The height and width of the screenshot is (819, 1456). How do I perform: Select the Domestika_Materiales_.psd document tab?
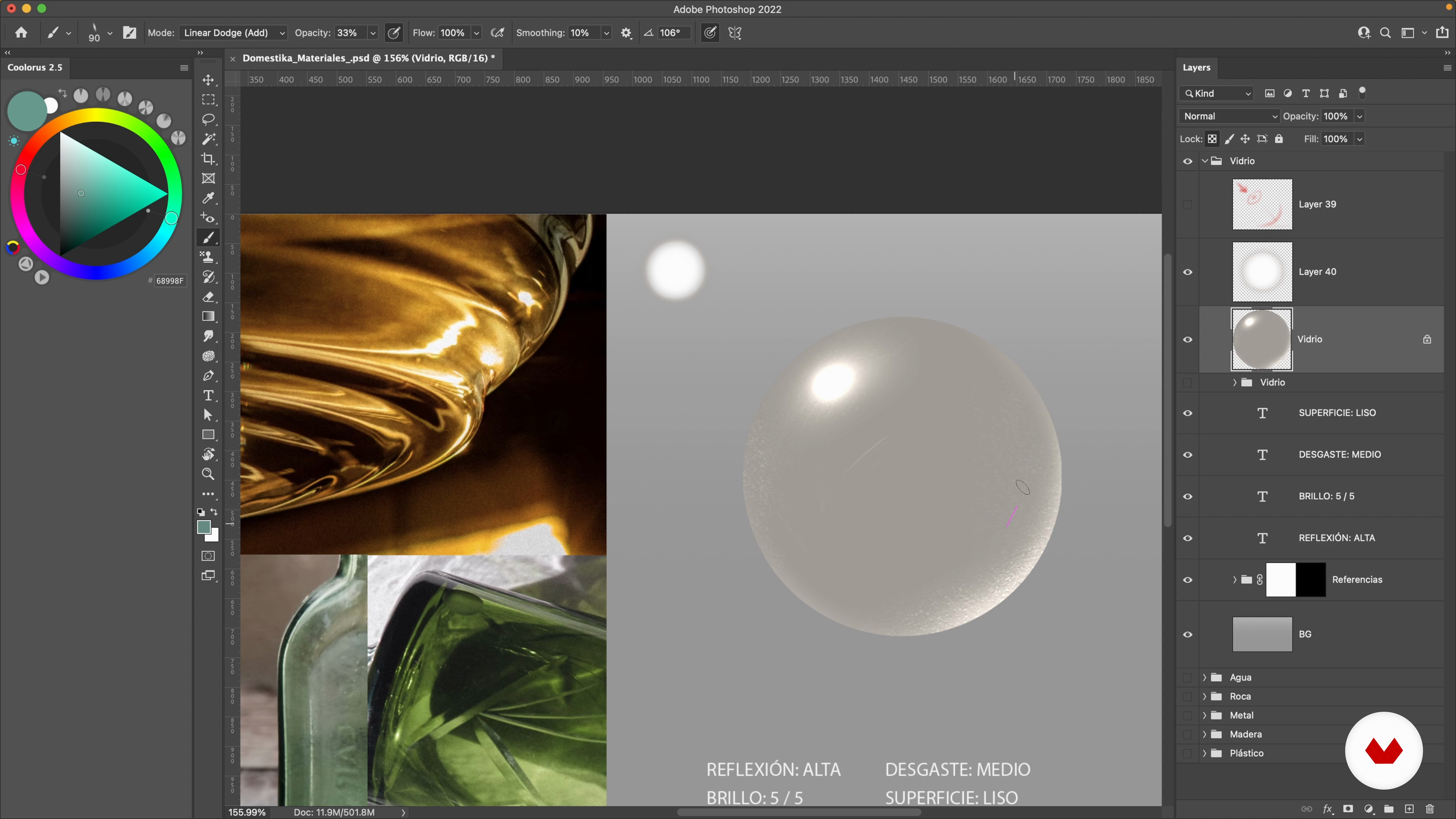pos(369,58)
